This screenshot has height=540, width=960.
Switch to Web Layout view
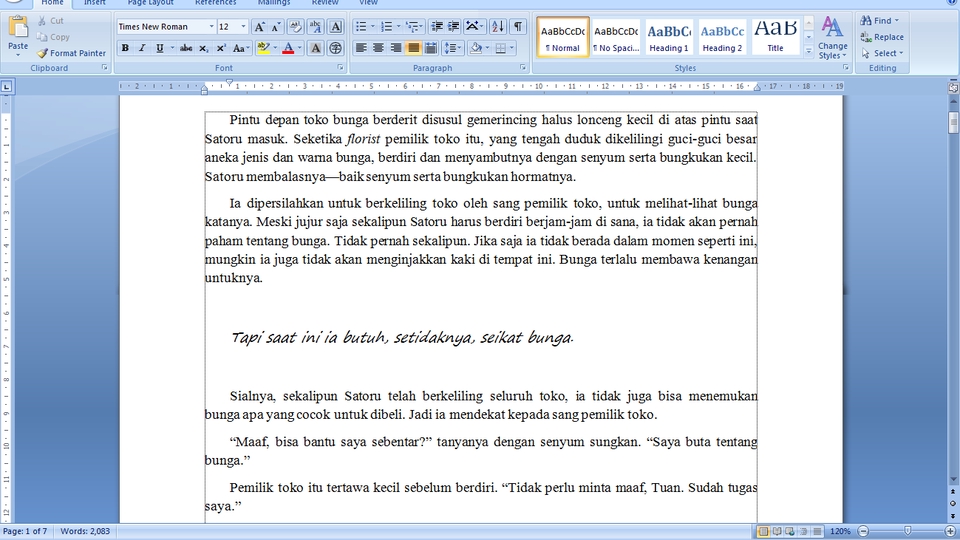[x=790, y=531]
